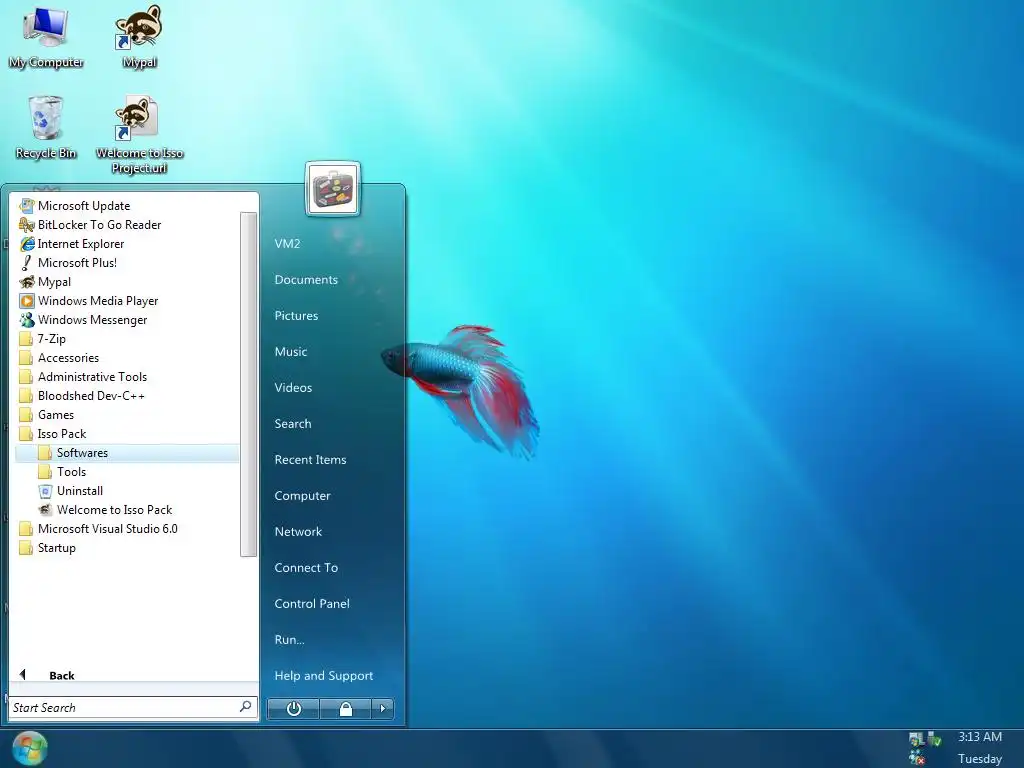Click the Microsoft Update icon in Start menu
Viewport: 1024px width, 768px height.
(x=27, y=206)
